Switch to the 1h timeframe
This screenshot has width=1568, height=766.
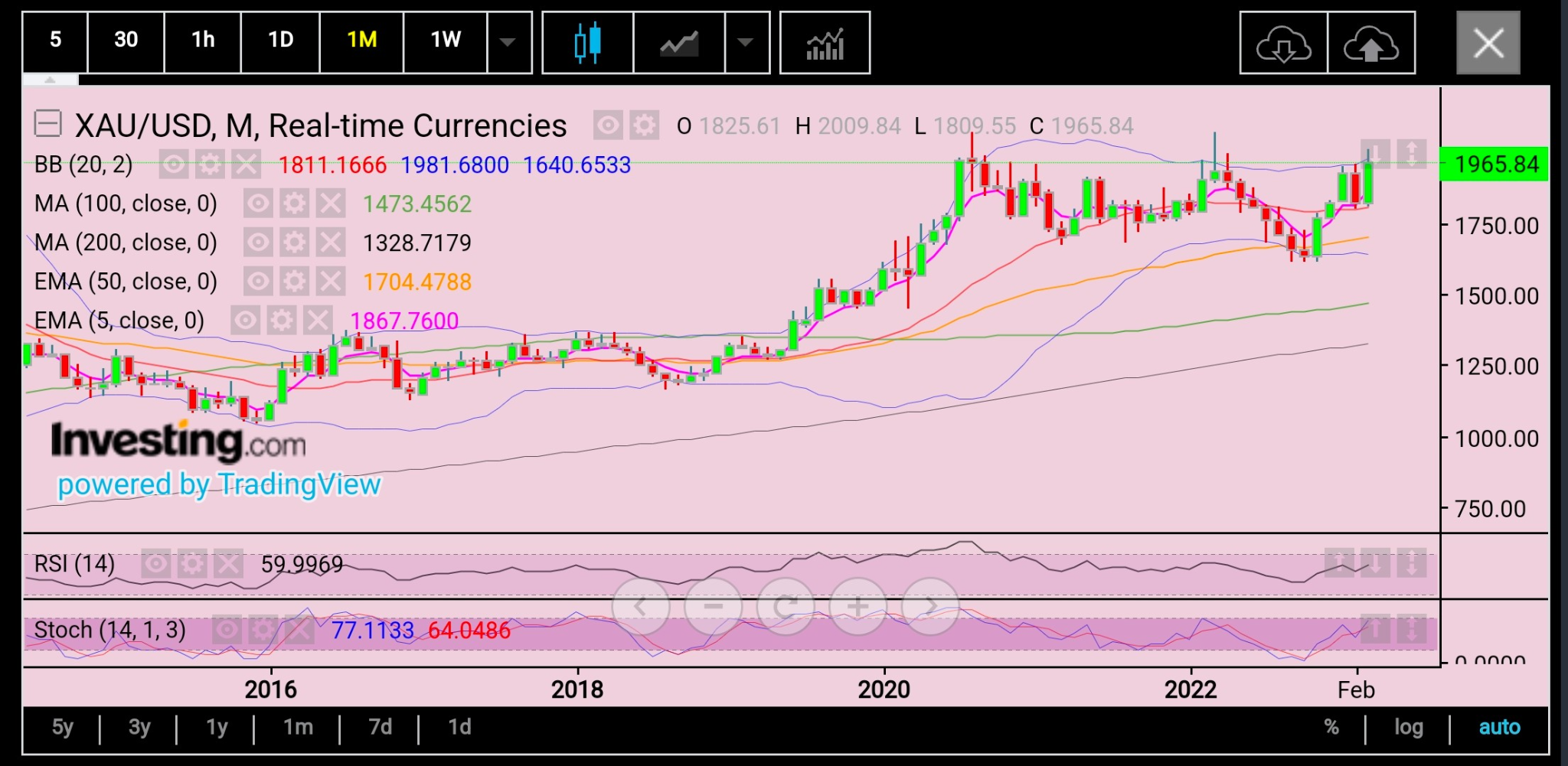click(x=203, y=42)
